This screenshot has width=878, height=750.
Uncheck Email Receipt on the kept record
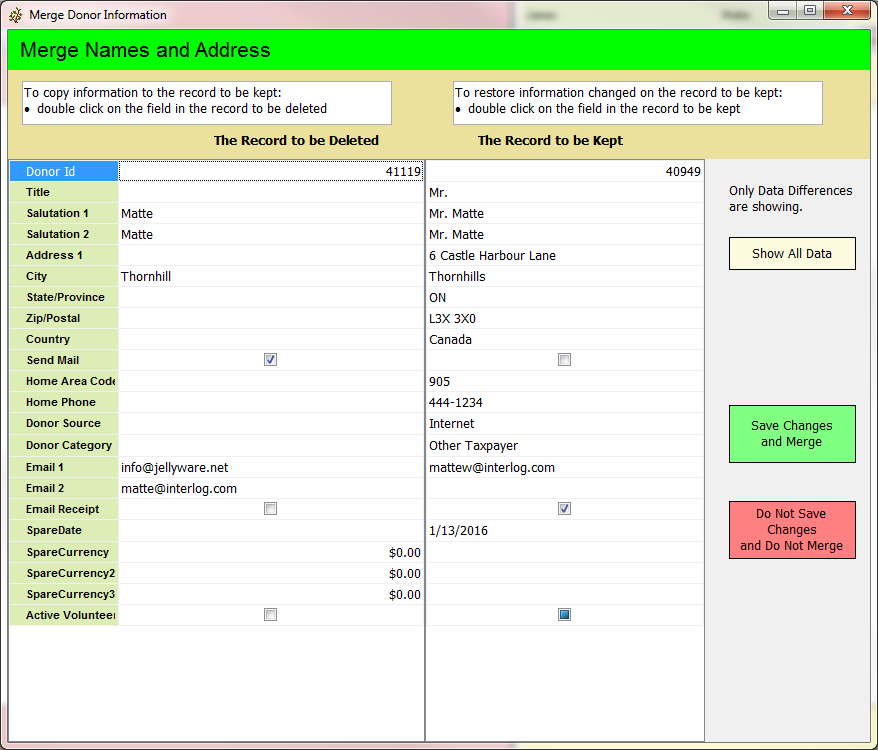pyautogui.click(x=564, y=509)
